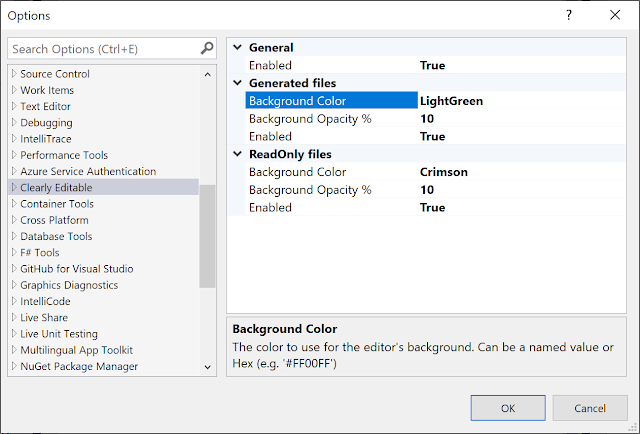Select F# Tools in options tree
This screenshot has height=434, width=640.
[x=40, y=253]
